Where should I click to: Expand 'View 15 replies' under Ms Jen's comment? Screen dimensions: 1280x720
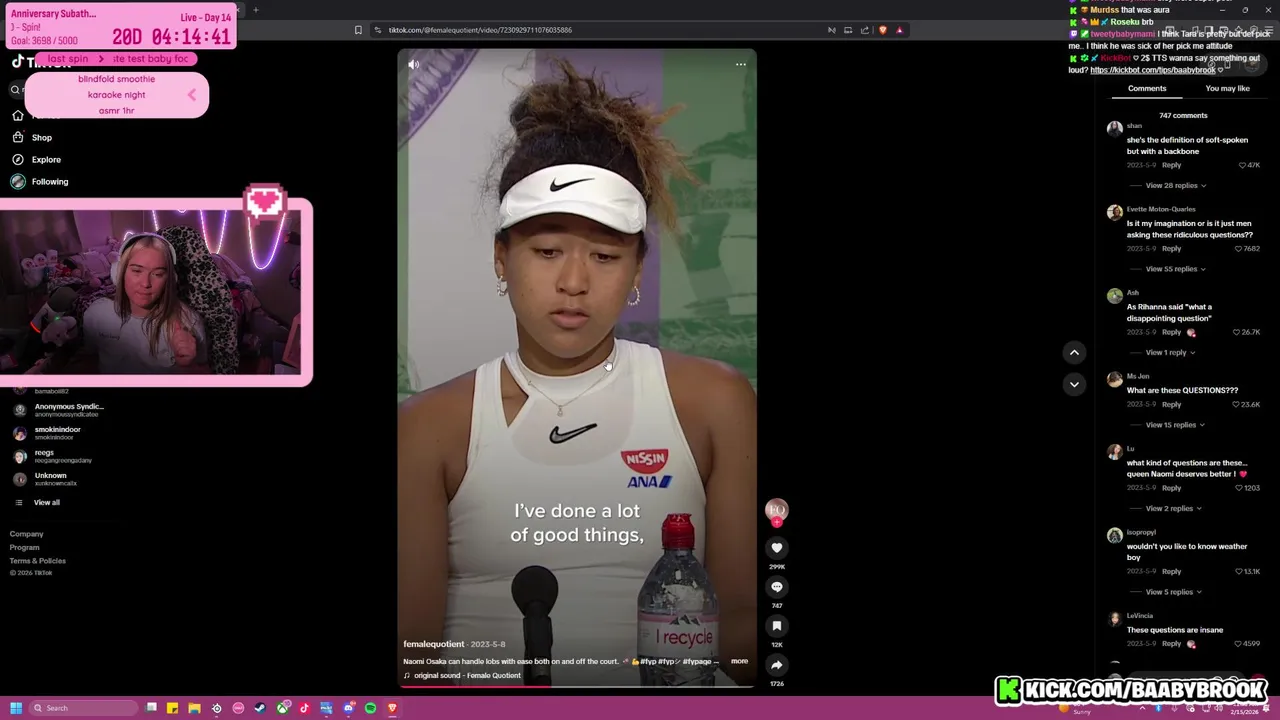point(1175,425)
